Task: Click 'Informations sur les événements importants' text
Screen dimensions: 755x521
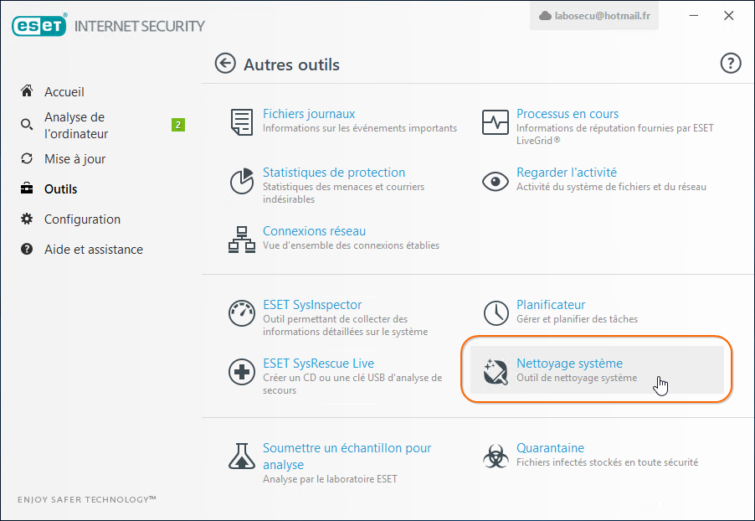Action: pos(360,128)
